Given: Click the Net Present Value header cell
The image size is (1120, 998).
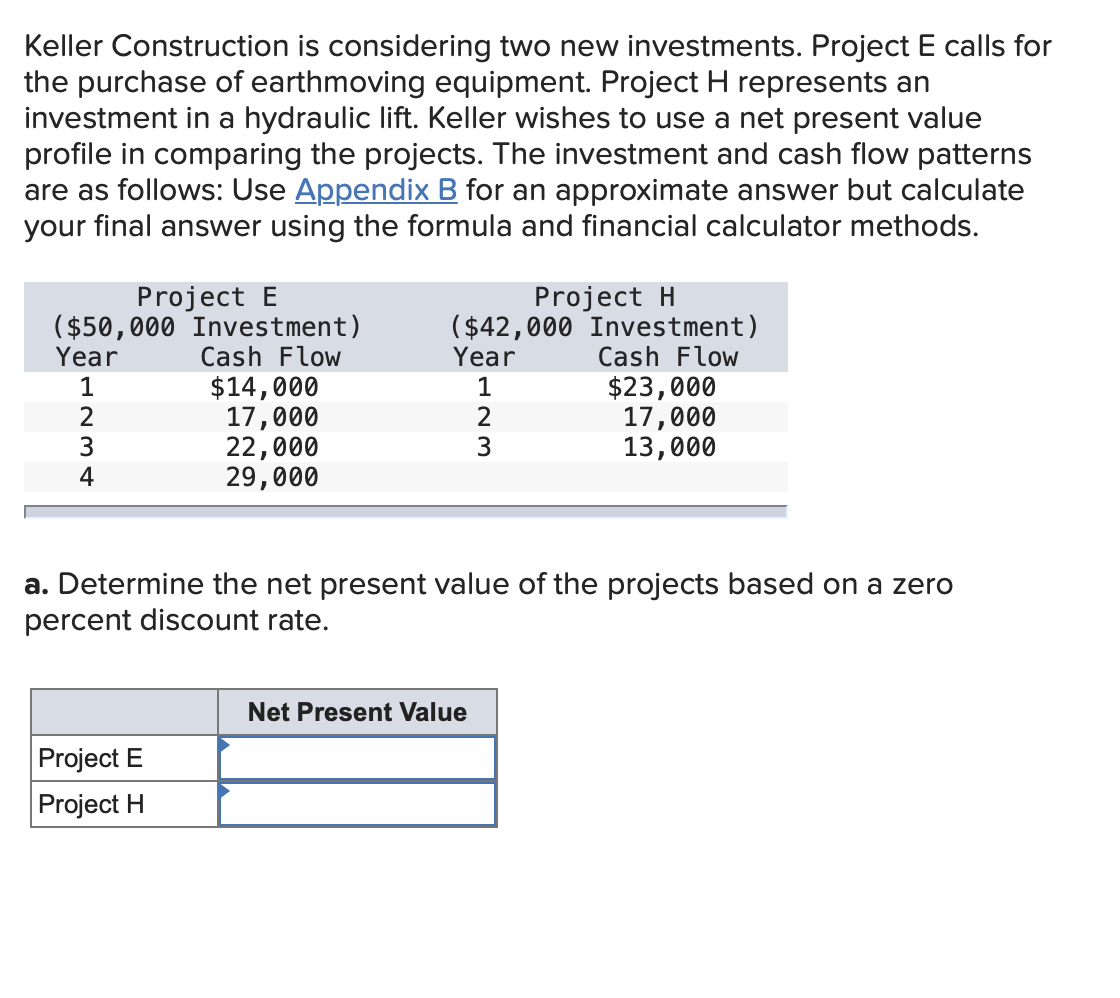Looking at the screenshot, I should (x=356, y=712).
